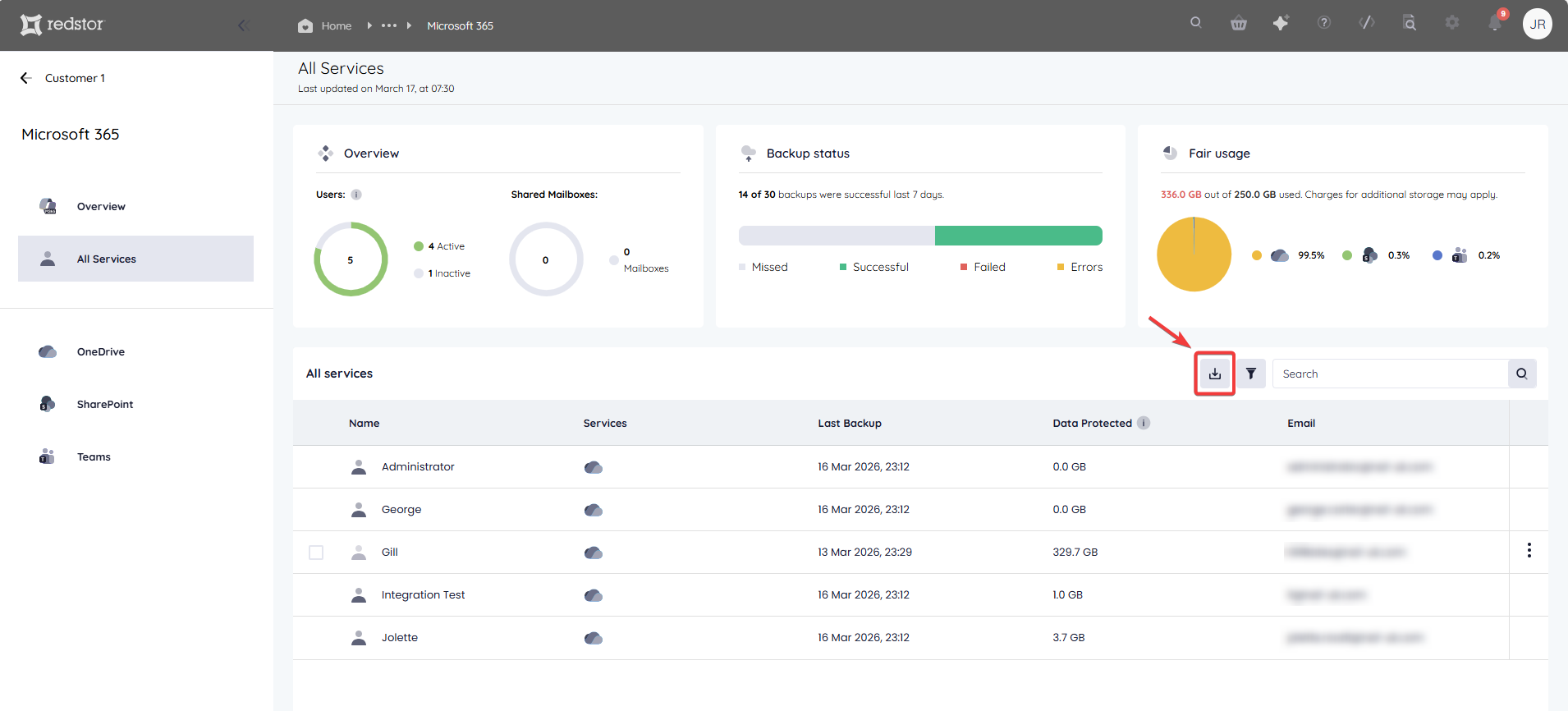This screenshot has height=711, width=1568.
Task: Open the notifications bell
Action: [x=1495, y=23]
